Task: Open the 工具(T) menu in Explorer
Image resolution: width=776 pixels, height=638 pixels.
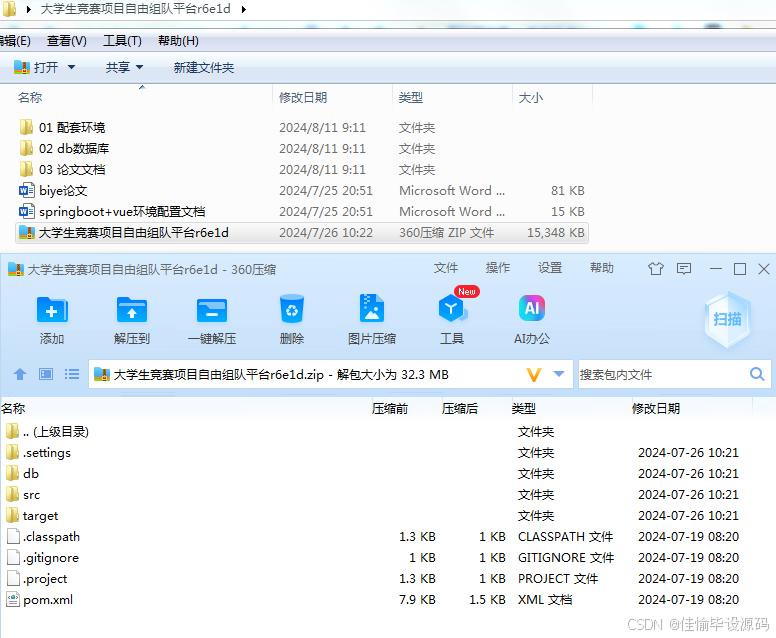Action: [122, 41]
